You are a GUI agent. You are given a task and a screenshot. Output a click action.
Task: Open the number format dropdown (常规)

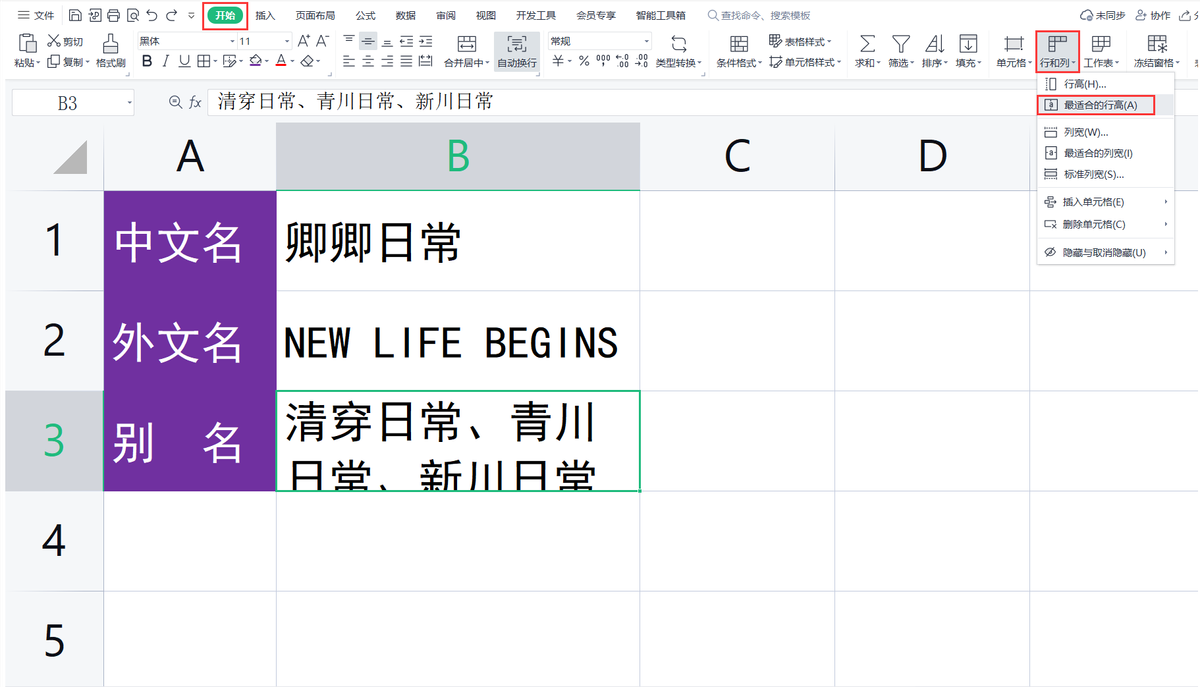pos(646,41)
